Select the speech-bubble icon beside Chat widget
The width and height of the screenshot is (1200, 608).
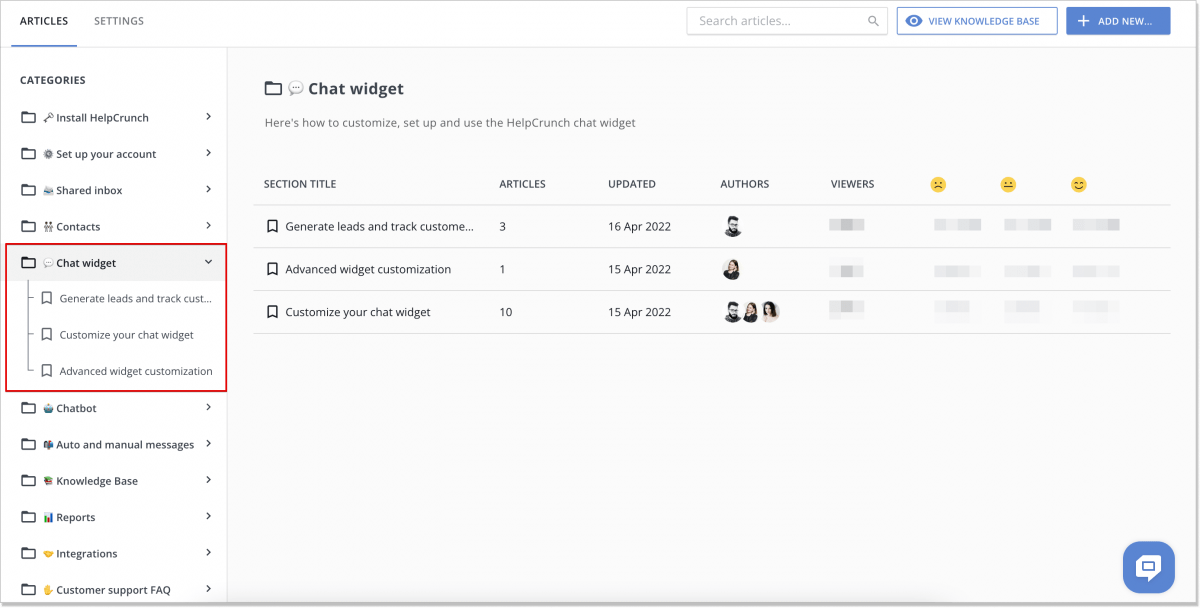(49, 262)
